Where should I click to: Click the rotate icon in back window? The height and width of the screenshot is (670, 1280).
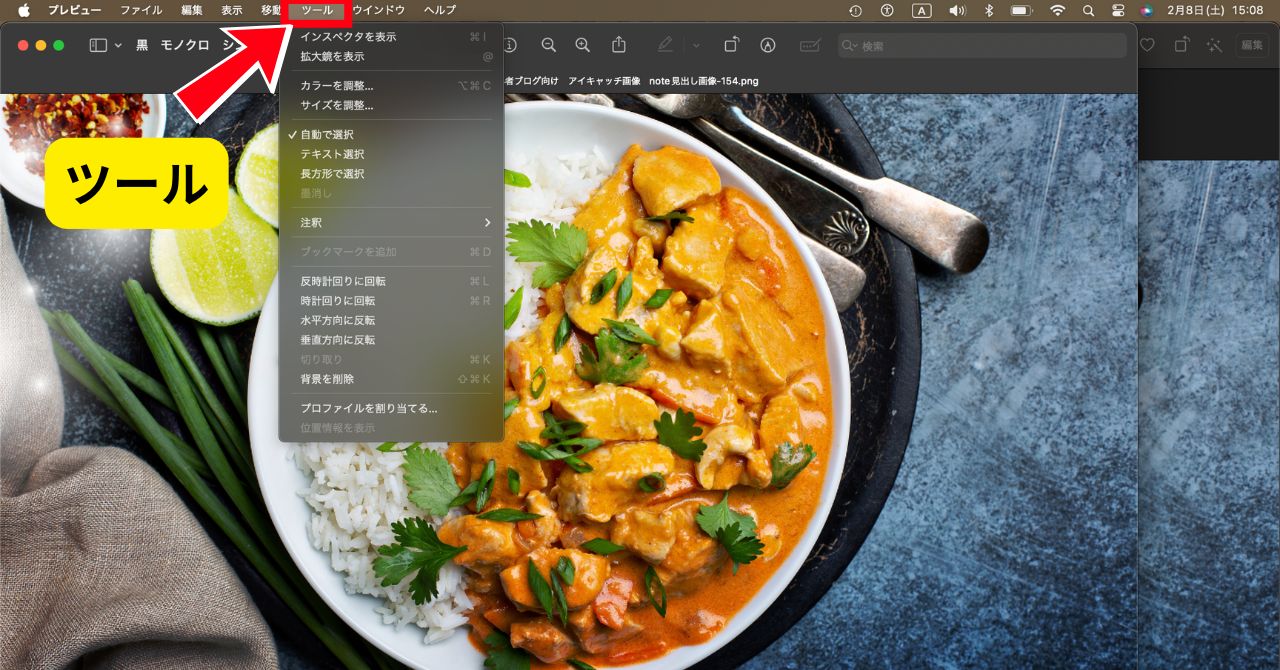[x=1181, y=45]
